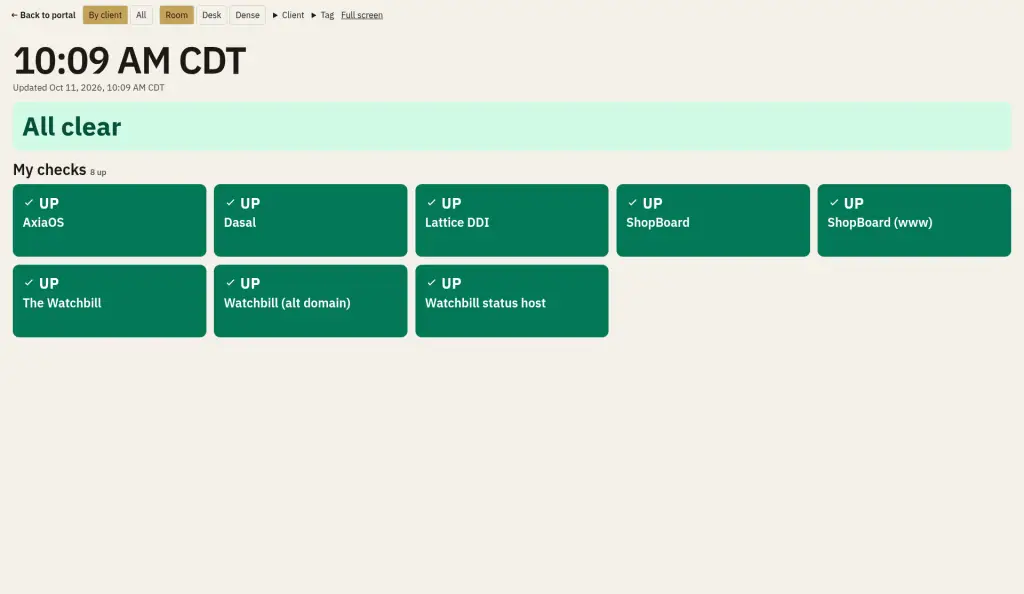Go back to portal
The image size is (1024, 594).
[43, 15]
